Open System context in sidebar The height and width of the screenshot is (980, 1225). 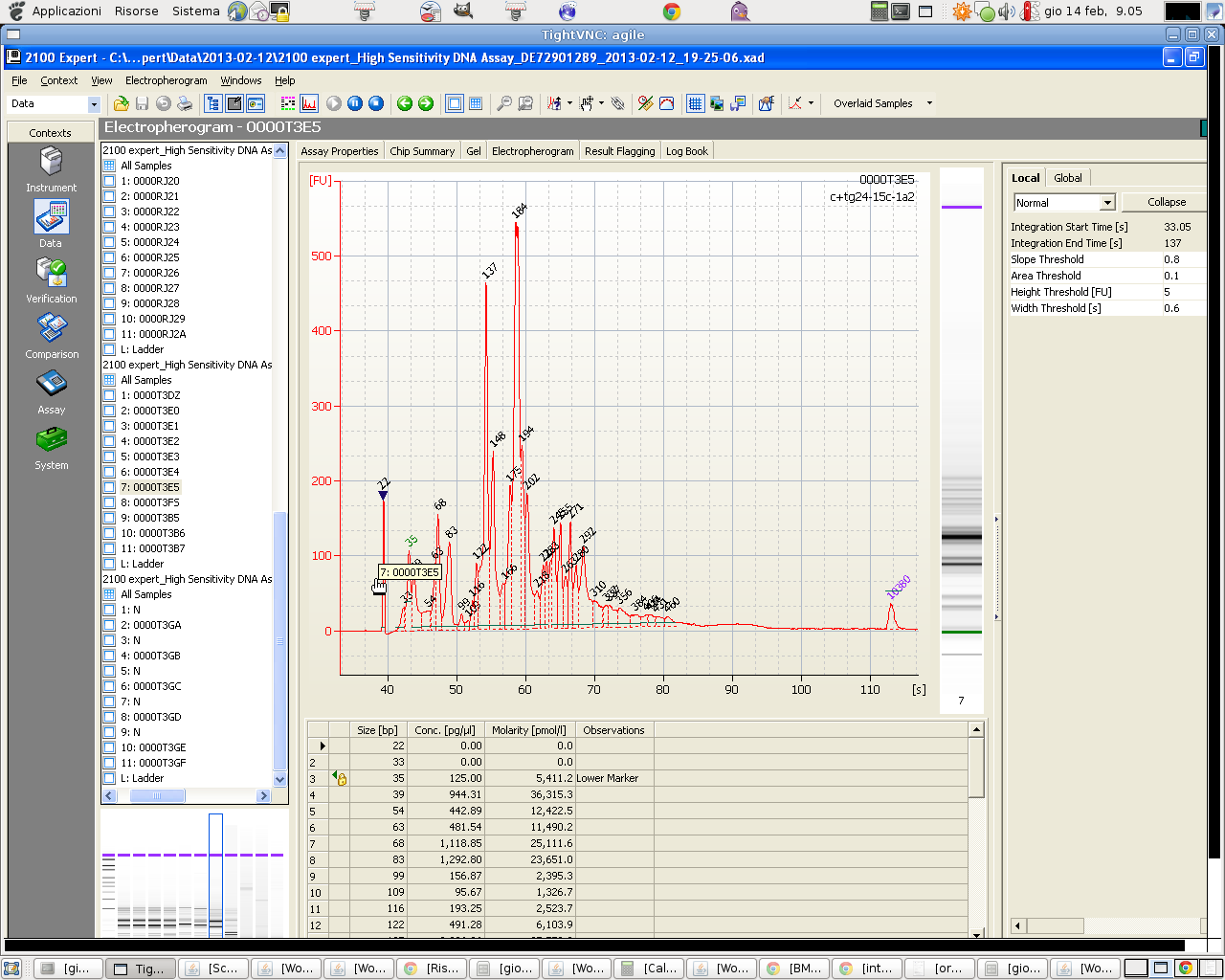click(52, 447)
